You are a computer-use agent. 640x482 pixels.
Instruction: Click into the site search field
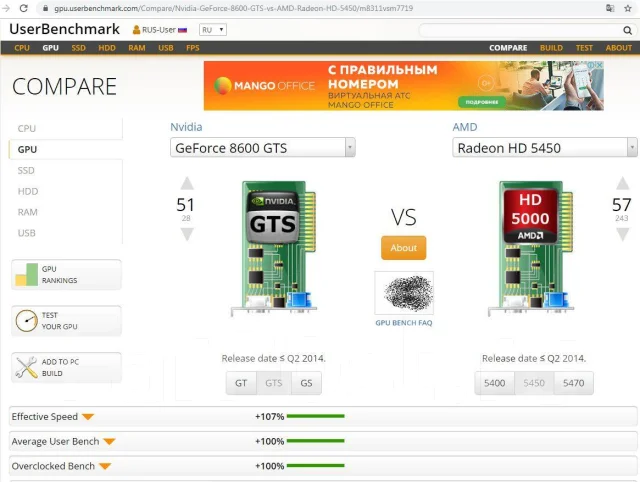point(520,30)
